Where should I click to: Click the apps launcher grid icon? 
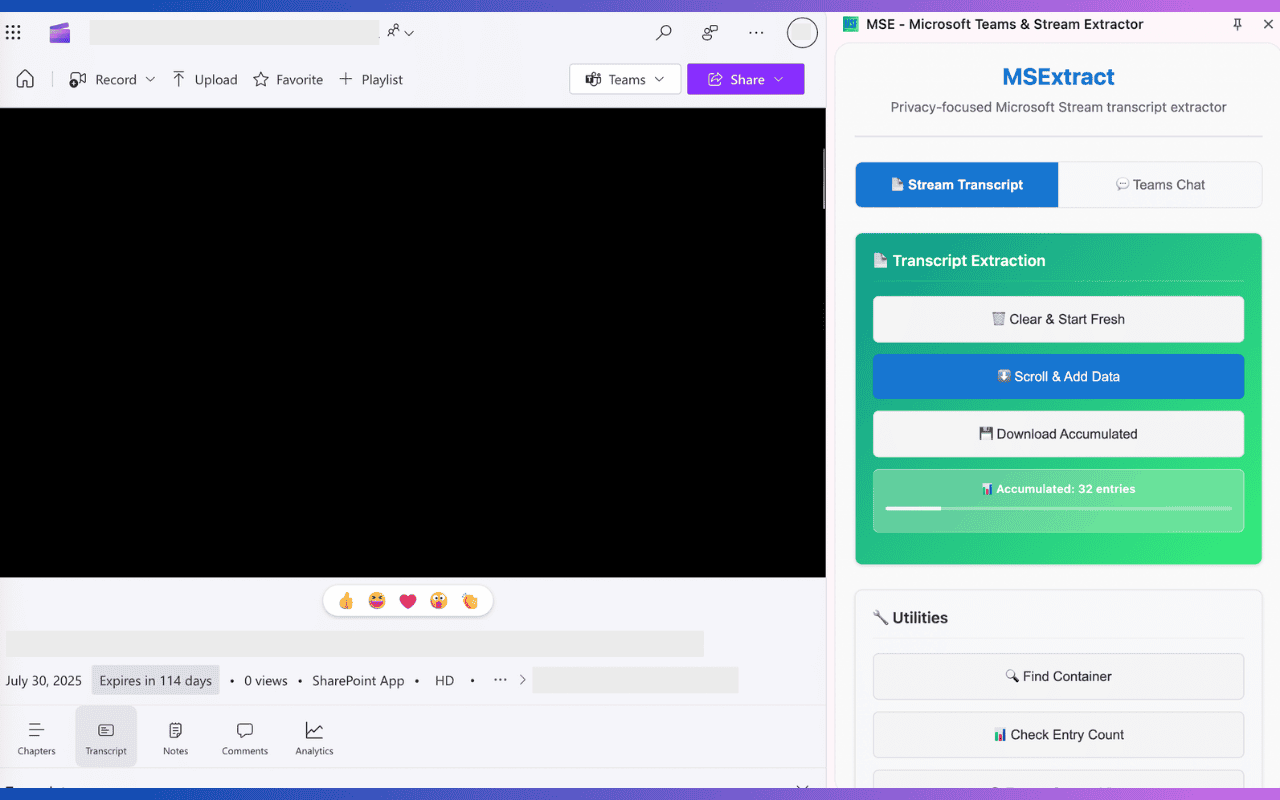13,32
